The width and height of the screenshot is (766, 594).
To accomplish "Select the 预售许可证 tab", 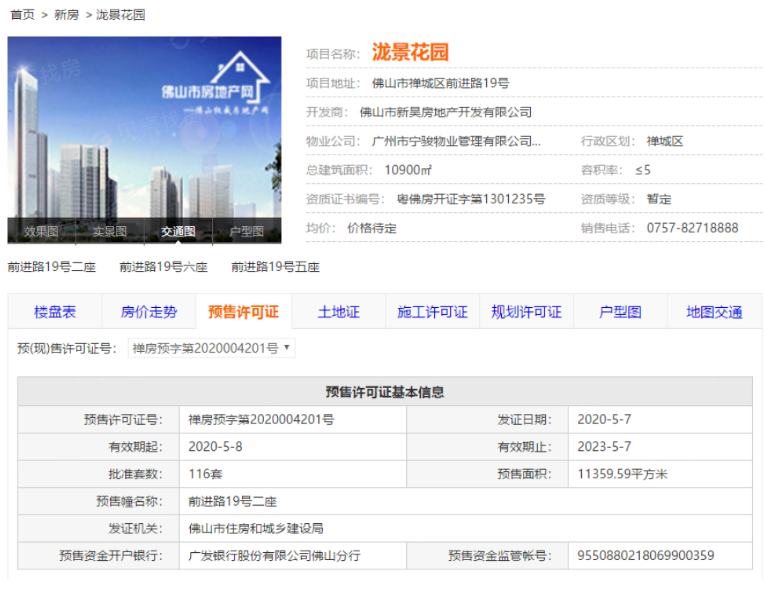I will pyautogui.click(x=243, y=312).
